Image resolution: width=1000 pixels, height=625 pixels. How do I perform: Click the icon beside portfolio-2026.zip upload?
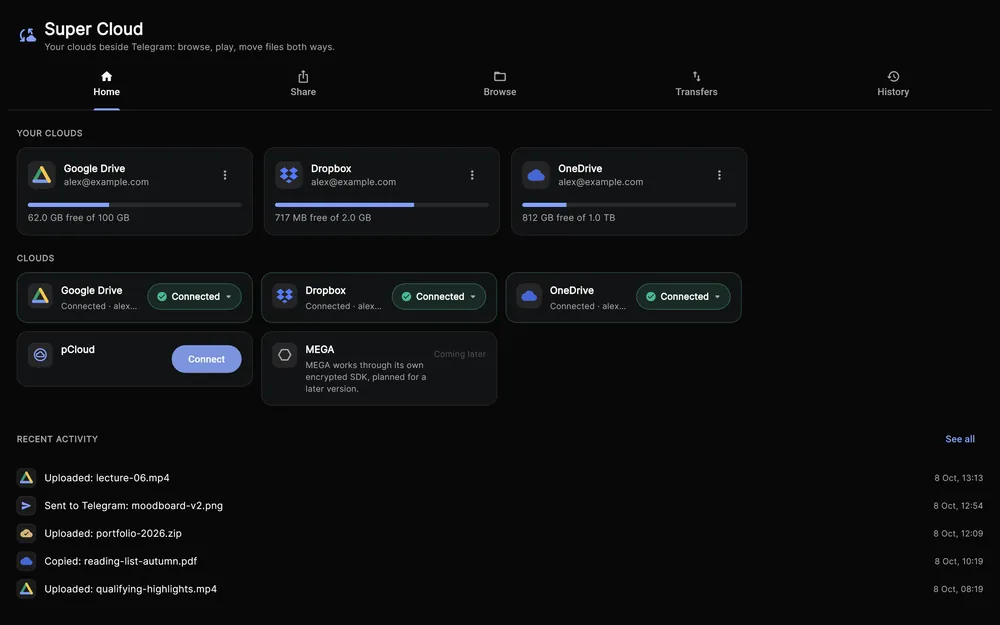pos(26,533)
